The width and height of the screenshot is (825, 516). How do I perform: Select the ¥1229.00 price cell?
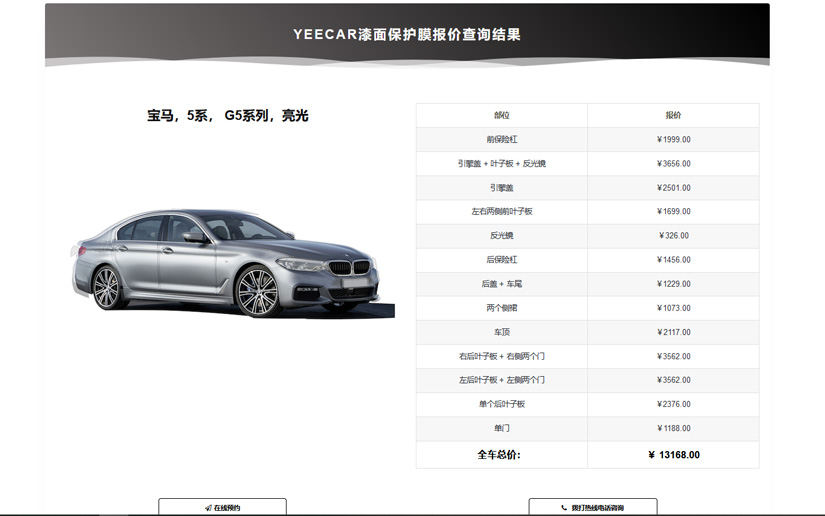click(x=673, y=284)
